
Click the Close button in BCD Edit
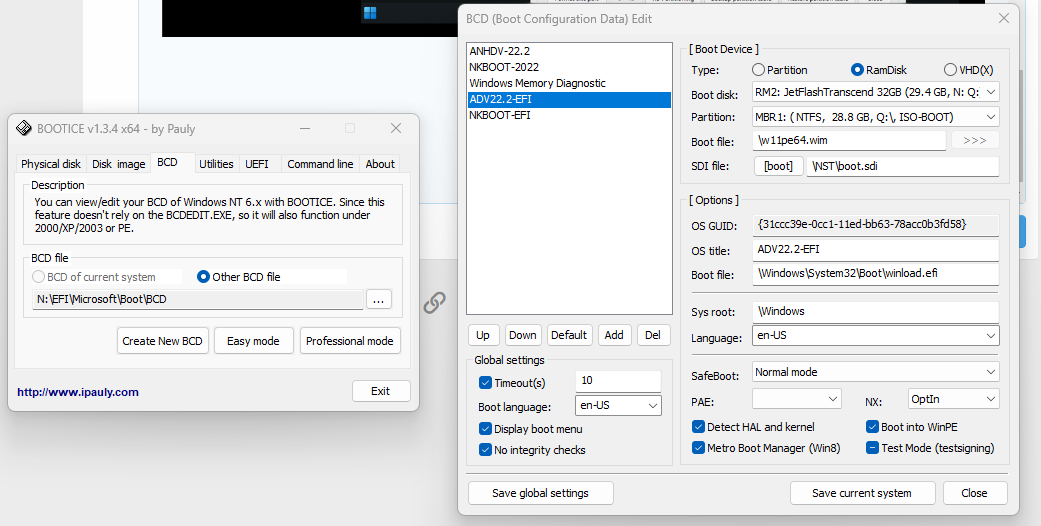(x=974, y=493)
